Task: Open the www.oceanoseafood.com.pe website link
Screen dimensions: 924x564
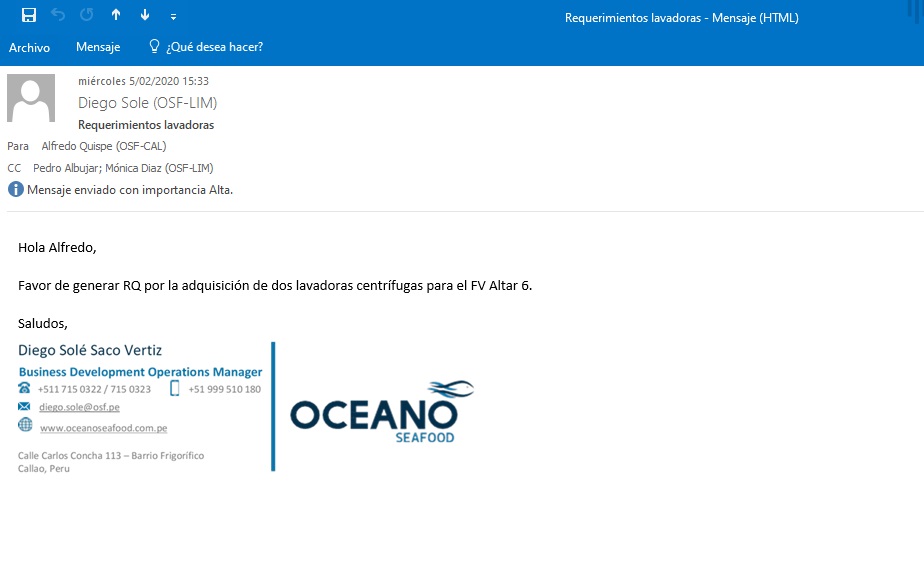Action: coord(103,428)
